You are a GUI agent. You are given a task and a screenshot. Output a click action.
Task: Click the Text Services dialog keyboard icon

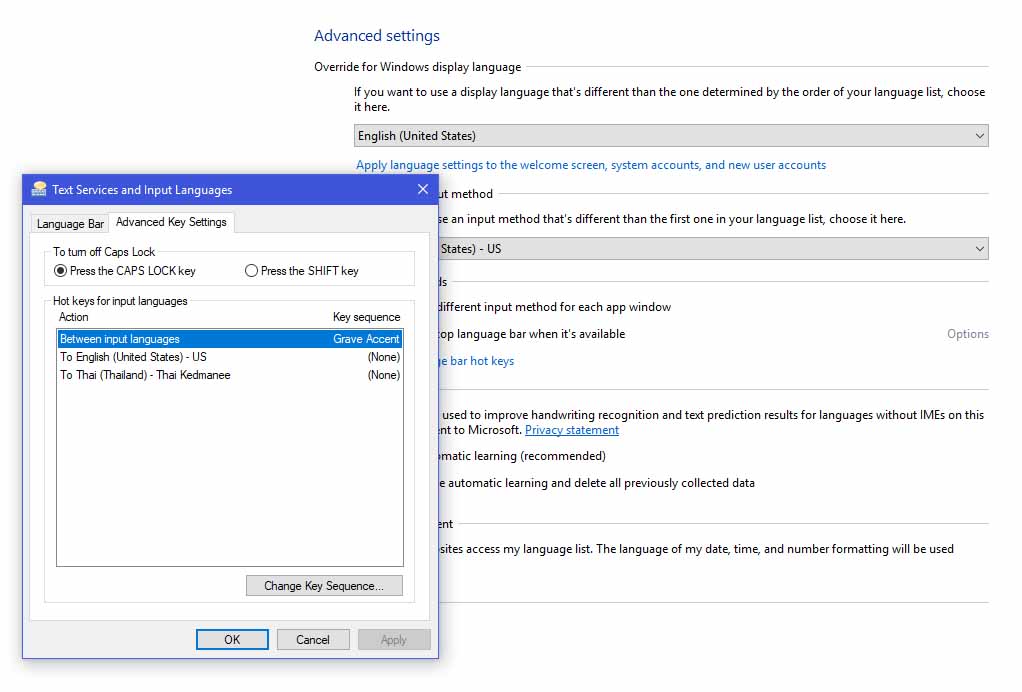(x=39, y=189)
